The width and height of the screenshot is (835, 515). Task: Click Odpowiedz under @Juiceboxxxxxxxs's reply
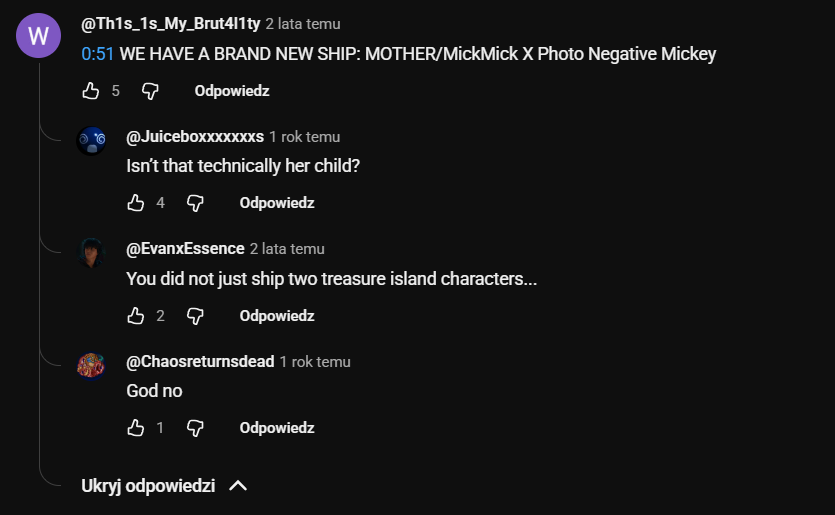tap(277, 203)
